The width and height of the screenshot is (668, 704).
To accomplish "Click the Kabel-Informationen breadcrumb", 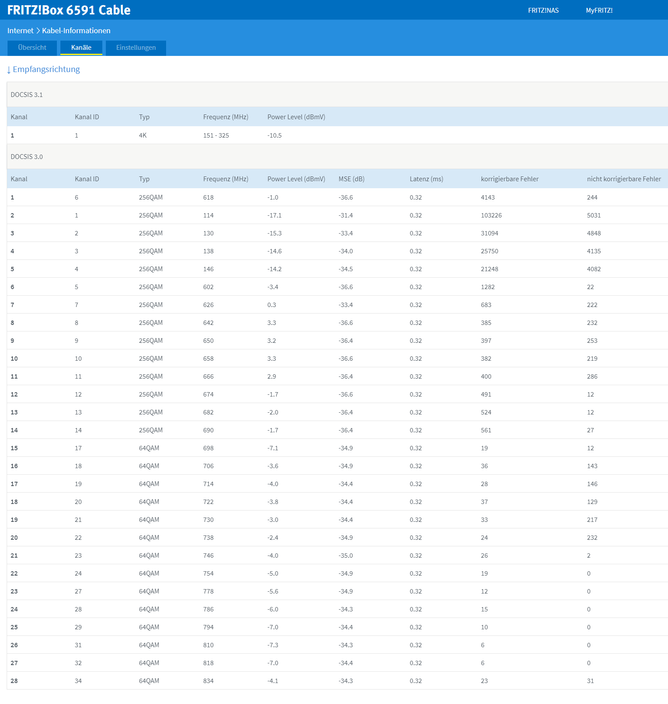I will click(76, 31).
